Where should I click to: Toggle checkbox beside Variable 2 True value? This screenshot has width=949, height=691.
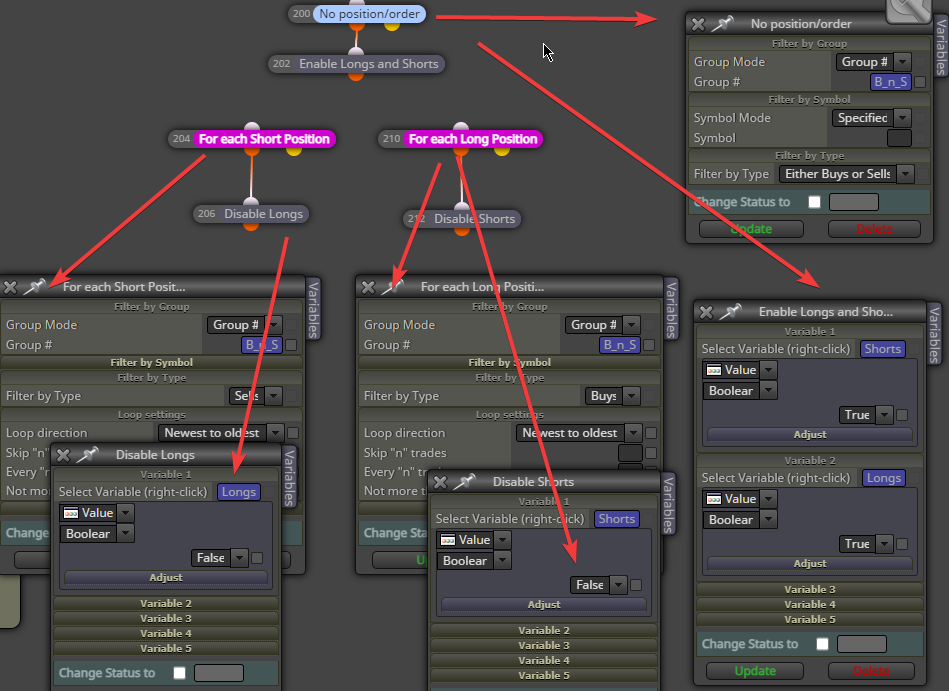pyautogui.click(x=902, y=543)
